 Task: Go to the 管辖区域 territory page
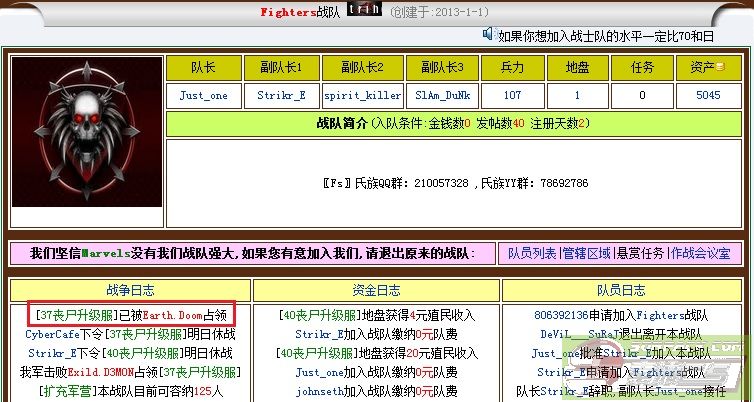[x=587, y=254]
